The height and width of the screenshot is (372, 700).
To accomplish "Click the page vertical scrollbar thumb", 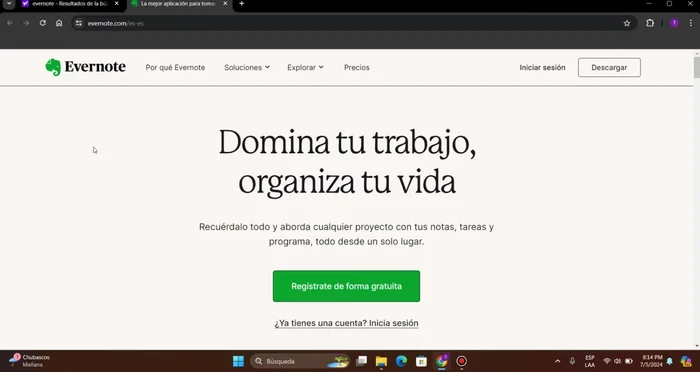I will point(697,67).
